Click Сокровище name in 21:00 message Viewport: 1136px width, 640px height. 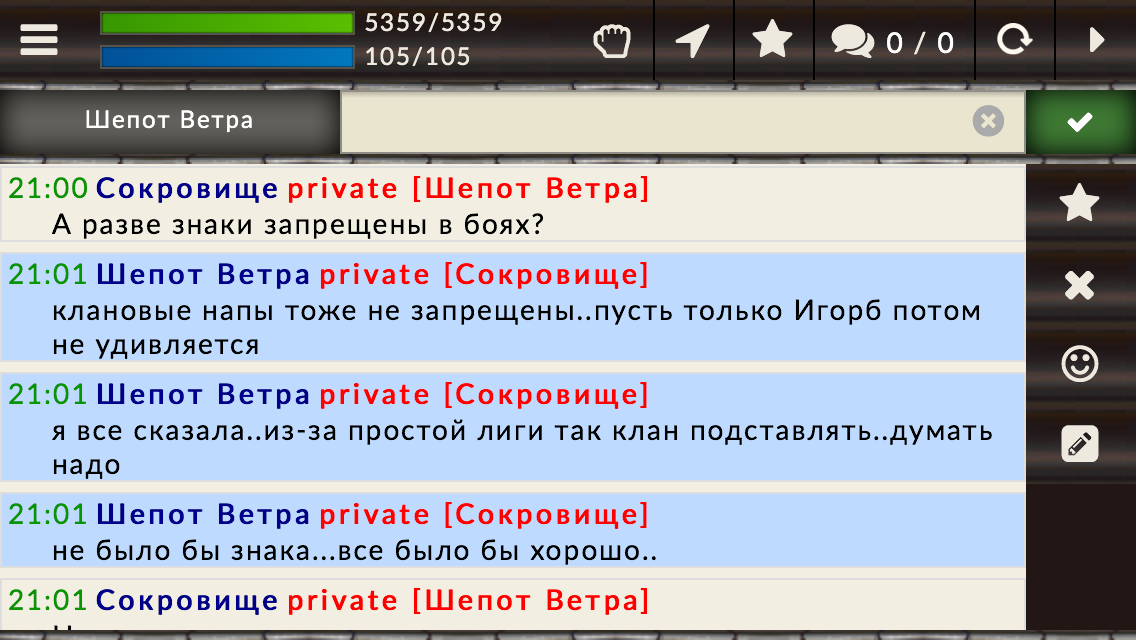point(187,188)
